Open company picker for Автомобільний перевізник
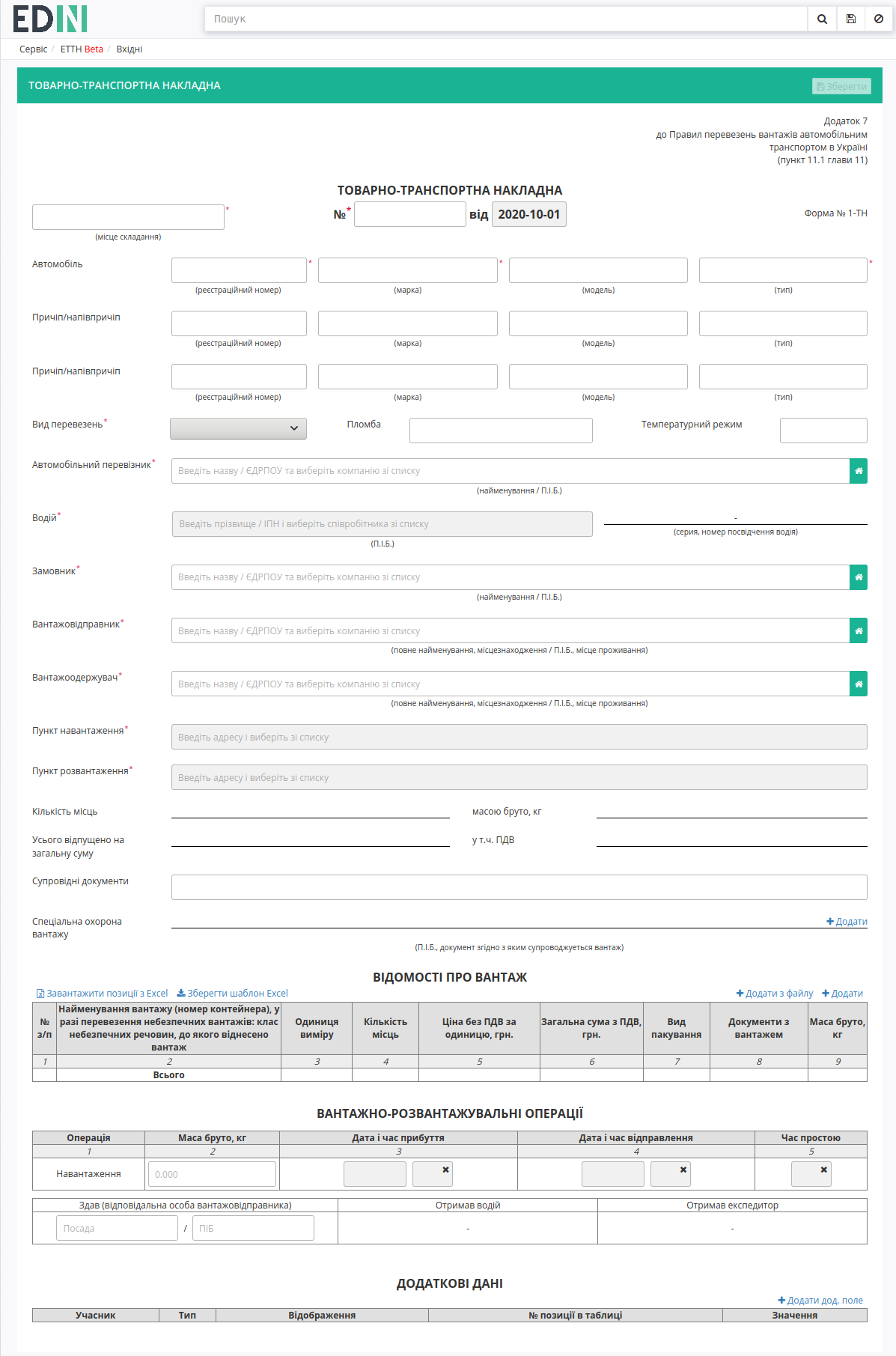This screenshot has height=1356, width=896. 859,471
